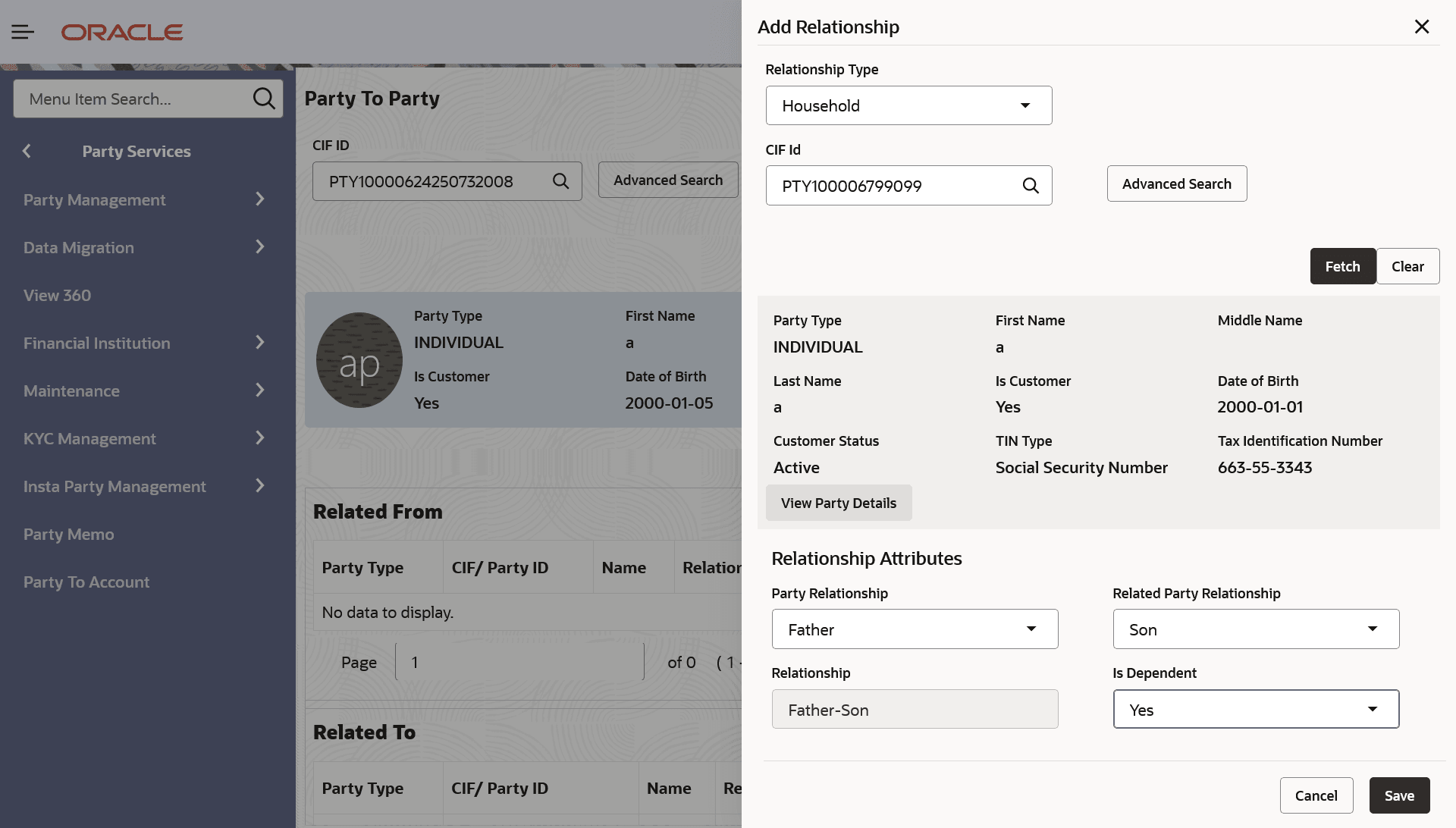Screen dimensions: 1456x828
Task: Click the Oracle logo
Action: [122, 33]
